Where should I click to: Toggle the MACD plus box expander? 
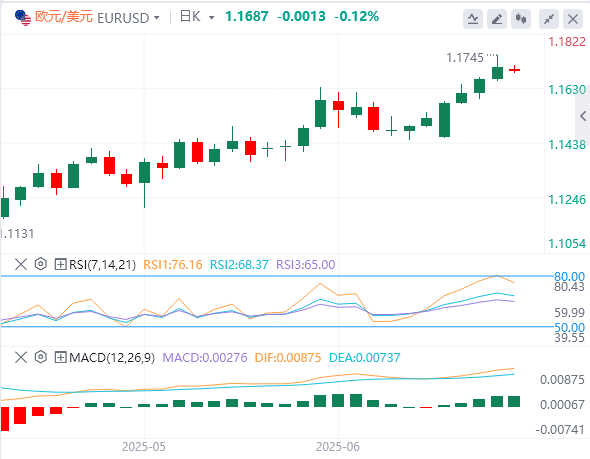click(60, 357)
